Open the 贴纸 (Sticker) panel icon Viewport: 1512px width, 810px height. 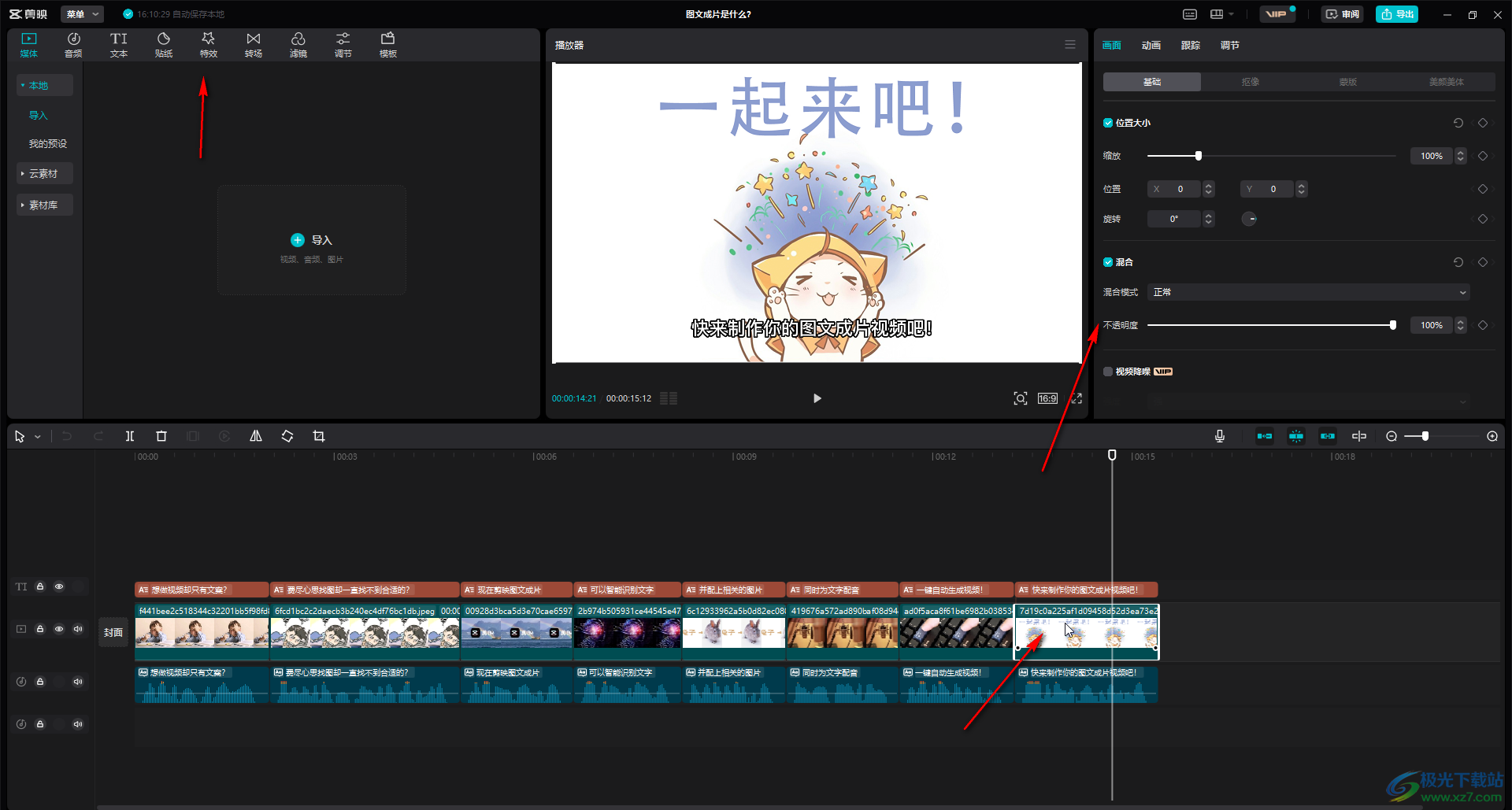click(x=164, y=45)
